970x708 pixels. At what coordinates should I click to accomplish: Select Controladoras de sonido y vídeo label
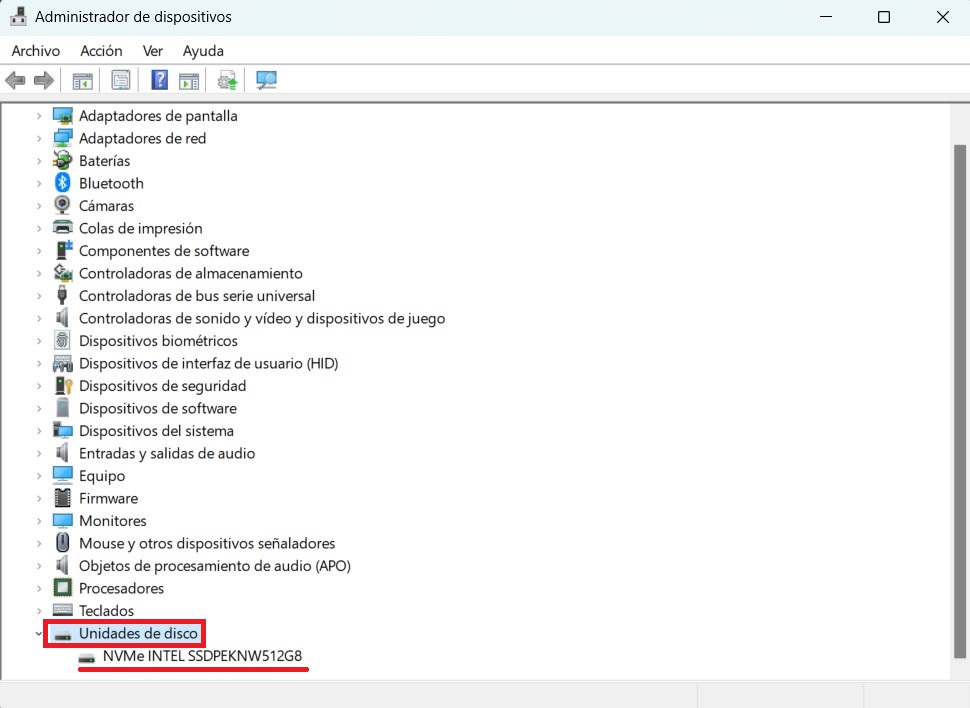[x=262, y=318]
